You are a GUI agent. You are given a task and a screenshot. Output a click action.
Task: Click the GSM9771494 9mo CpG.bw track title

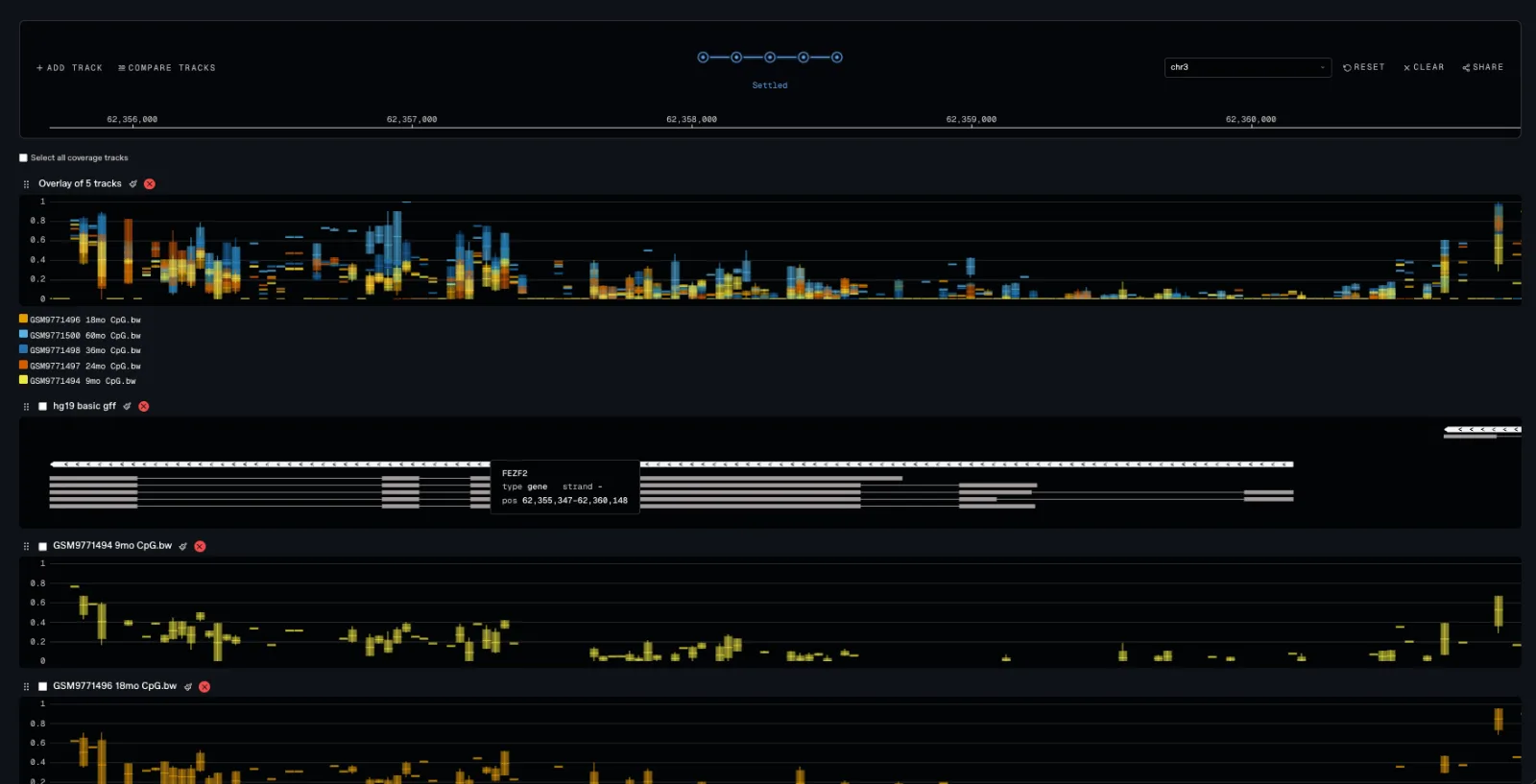coord(112,546)
